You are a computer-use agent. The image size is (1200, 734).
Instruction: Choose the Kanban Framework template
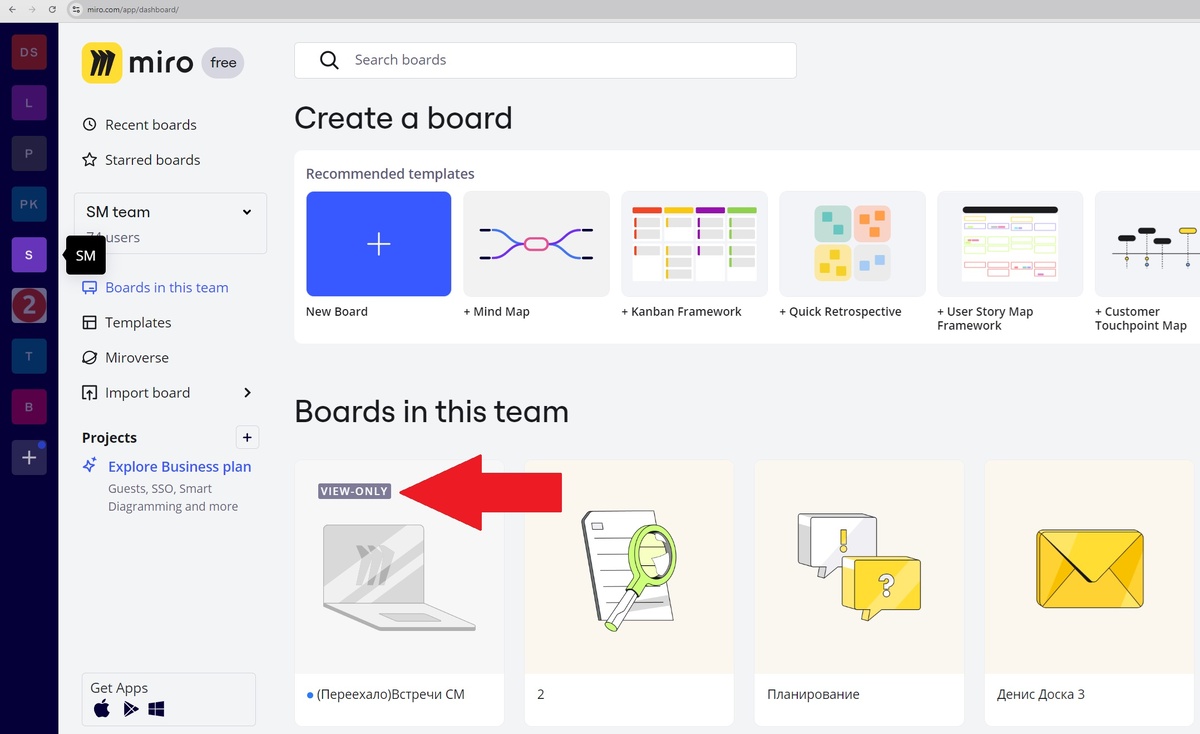click(694, 244)
